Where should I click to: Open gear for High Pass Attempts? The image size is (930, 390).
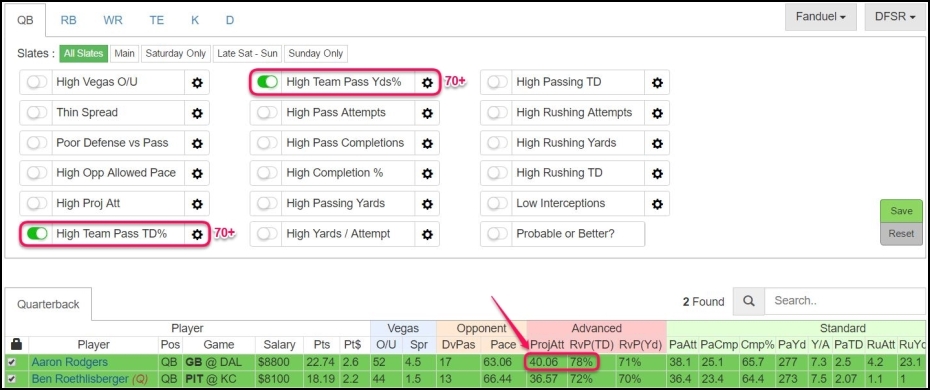tap(427, 113)
